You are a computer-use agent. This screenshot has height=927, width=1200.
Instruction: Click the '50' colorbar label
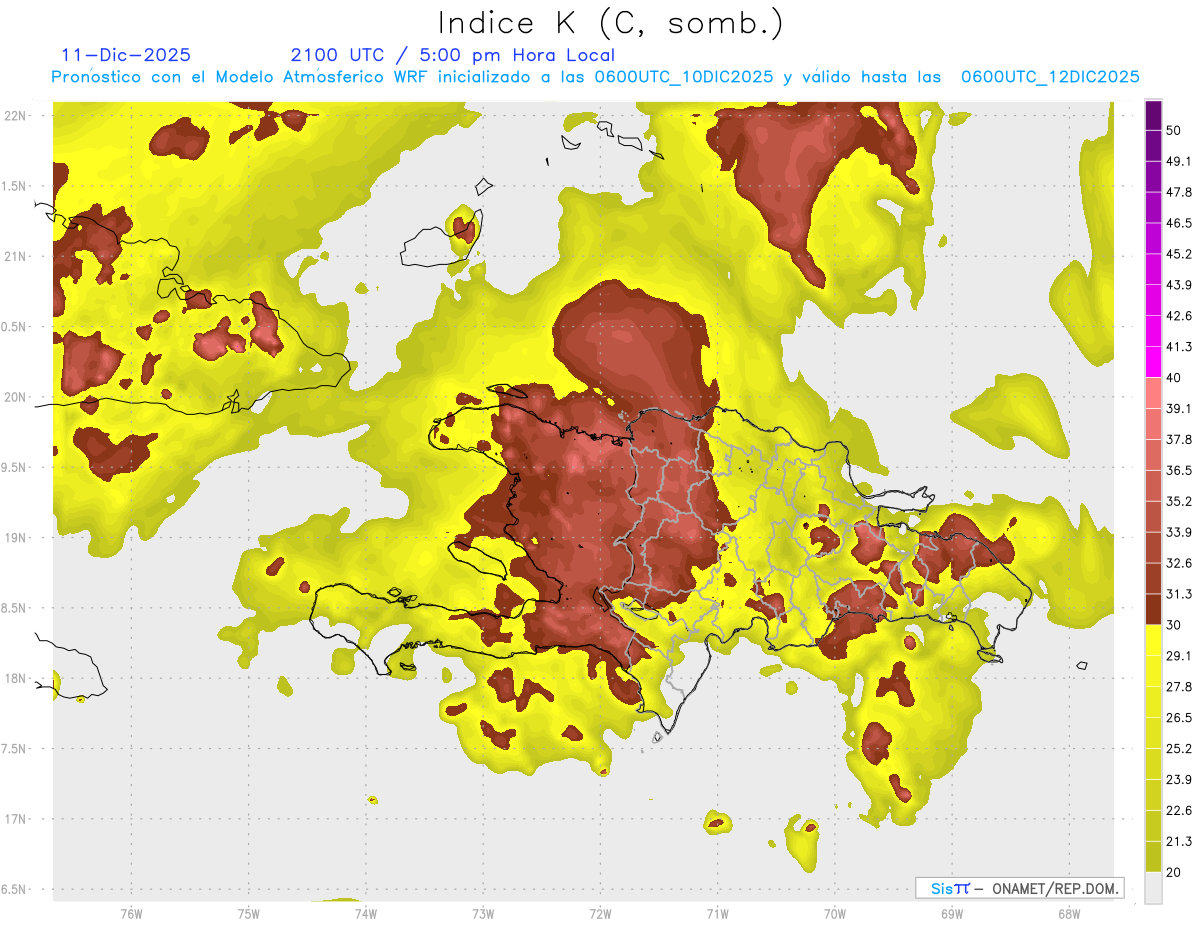click(x=1174, y=130)
